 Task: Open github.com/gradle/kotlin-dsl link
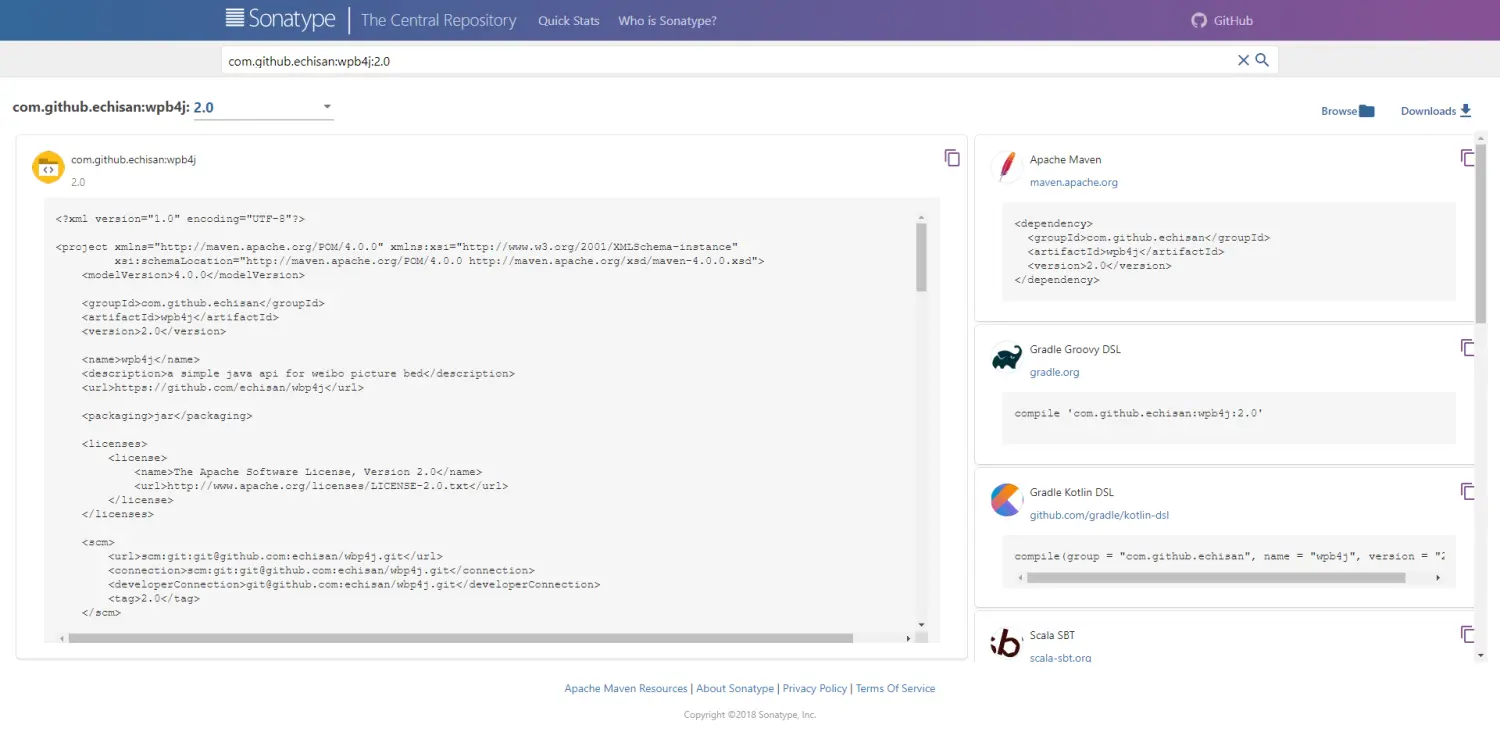[1099, 515]
